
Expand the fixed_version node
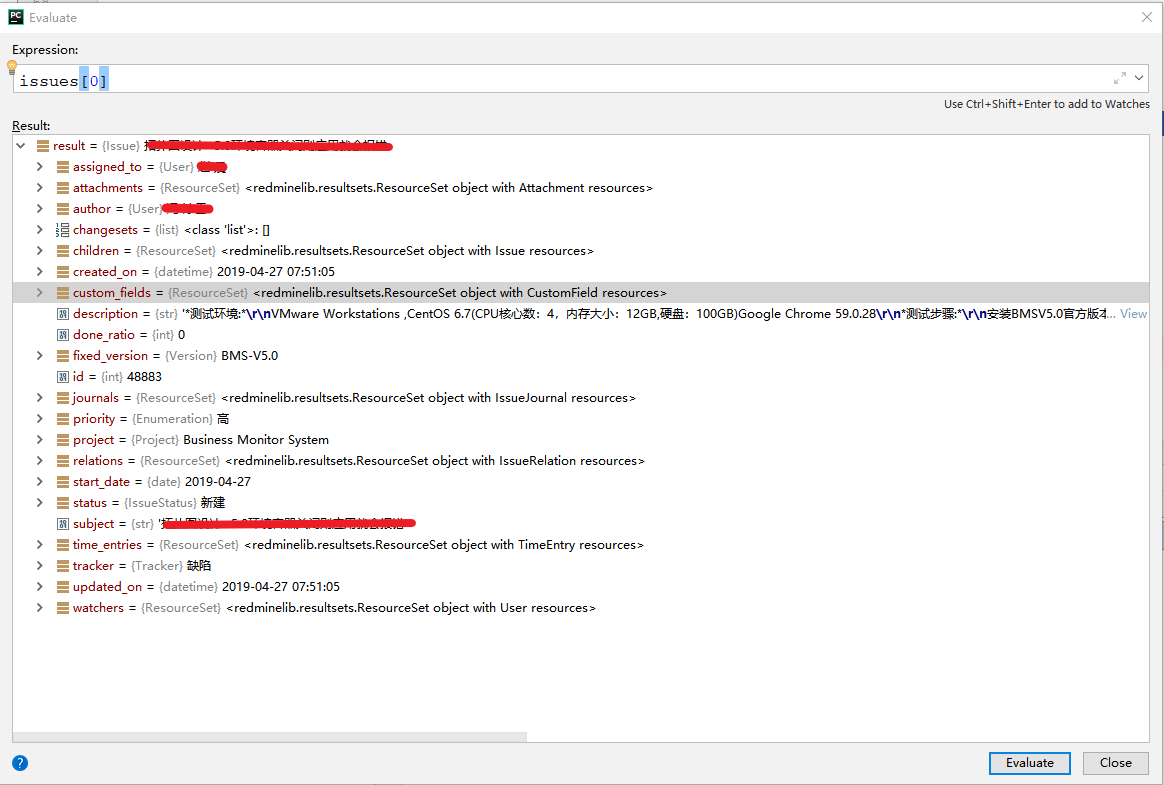(x=39, y=355)
